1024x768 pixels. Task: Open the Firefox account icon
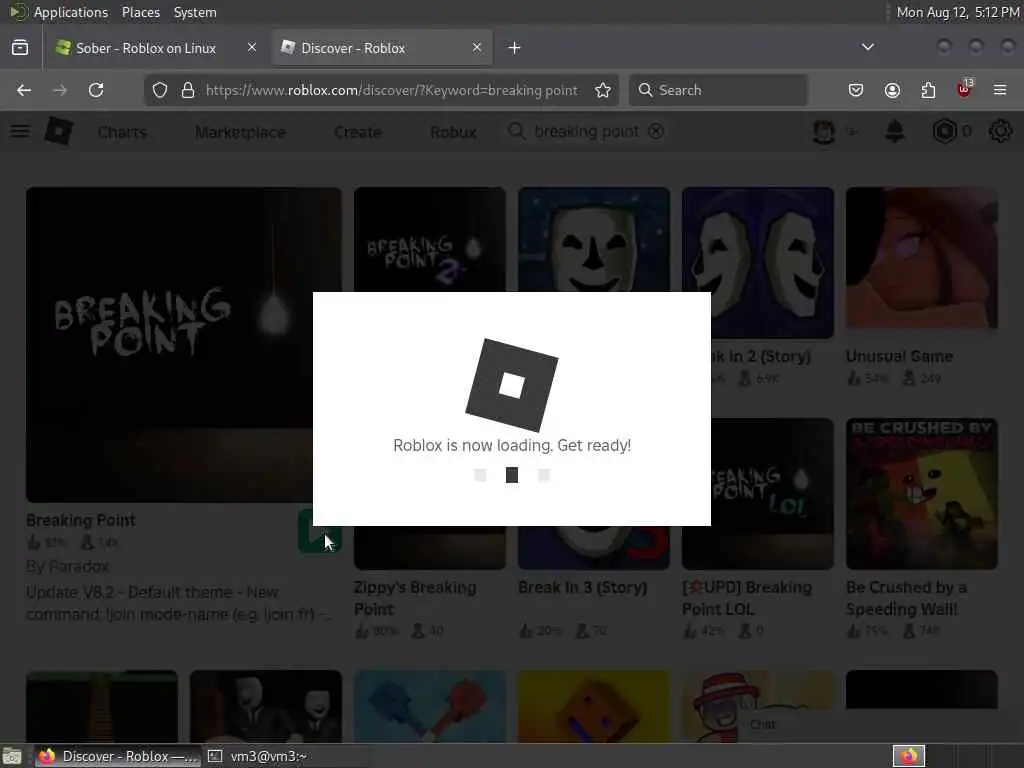(x=892, y=90)
